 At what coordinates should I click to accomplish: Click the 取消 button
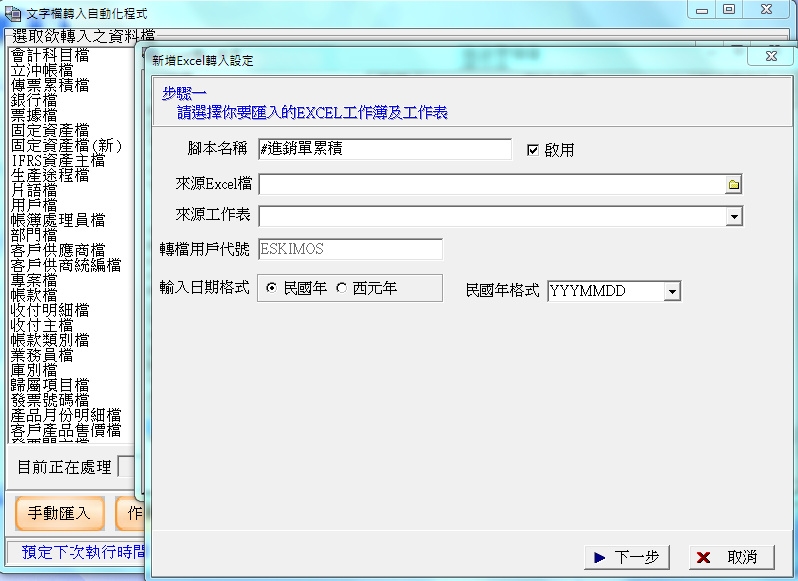point(731,557)
